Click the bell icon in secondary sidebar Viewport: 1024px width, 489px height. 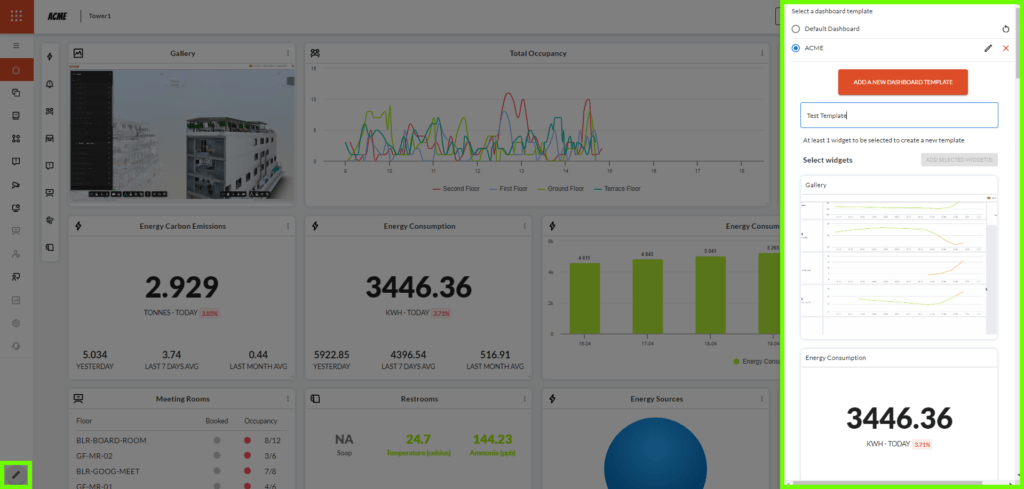pyautogui.click(x=50, y=83)
